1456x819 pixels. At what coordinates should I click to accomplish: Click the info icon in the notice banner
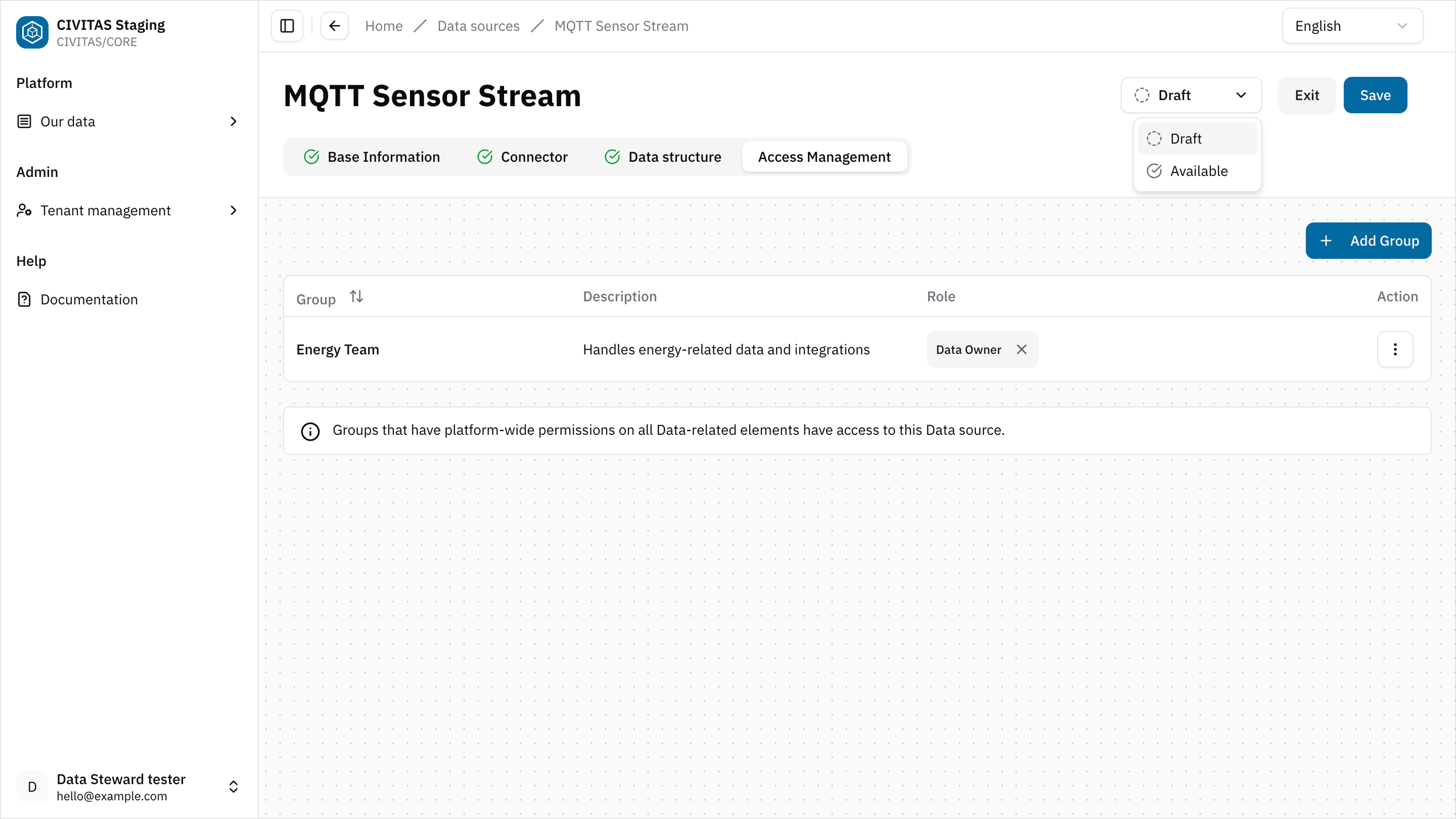tap(310, 431)
